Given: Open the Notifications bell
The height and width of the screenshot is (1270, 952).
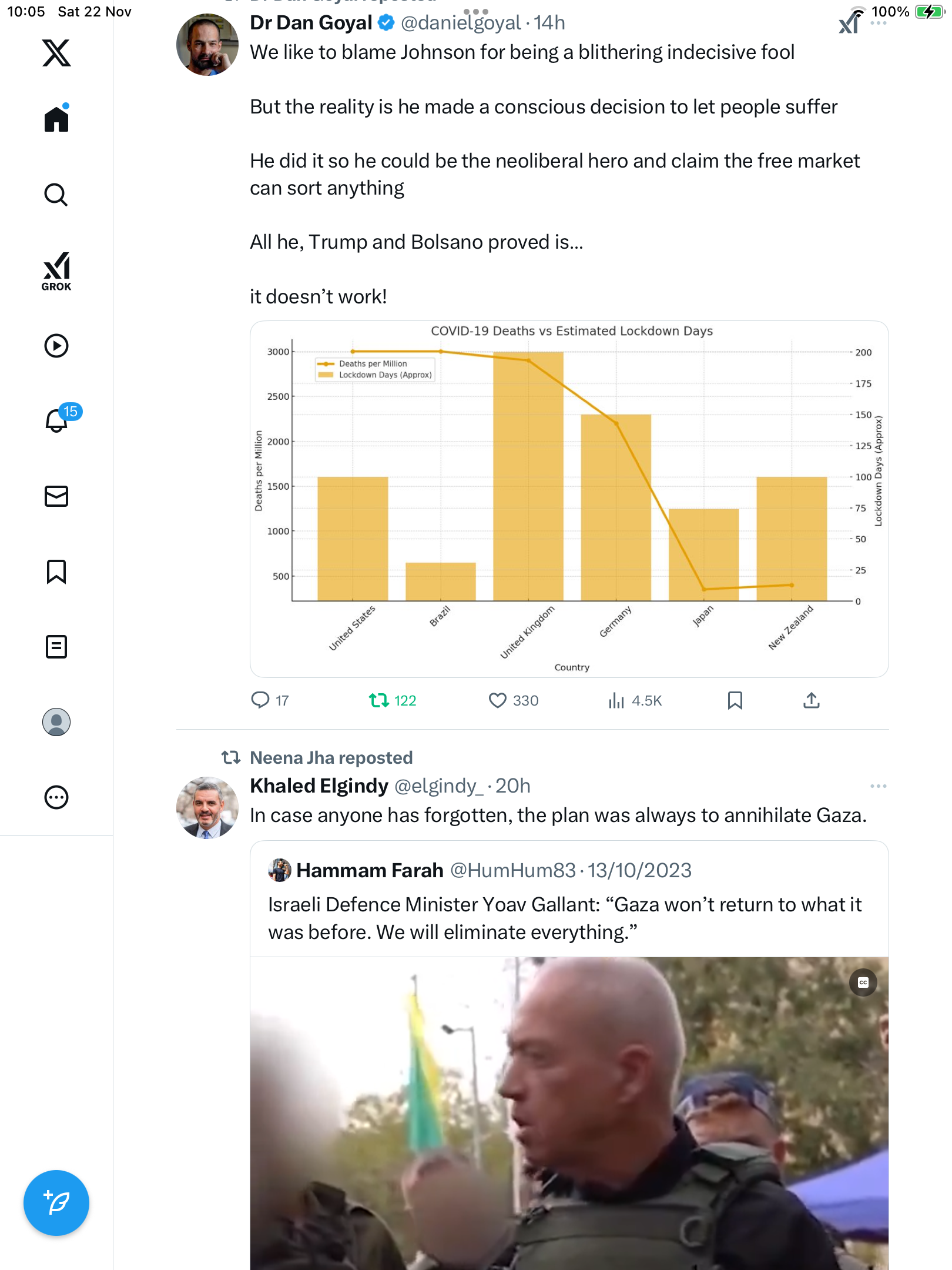Looking at the screenshot, I should [x=56, y=420].
